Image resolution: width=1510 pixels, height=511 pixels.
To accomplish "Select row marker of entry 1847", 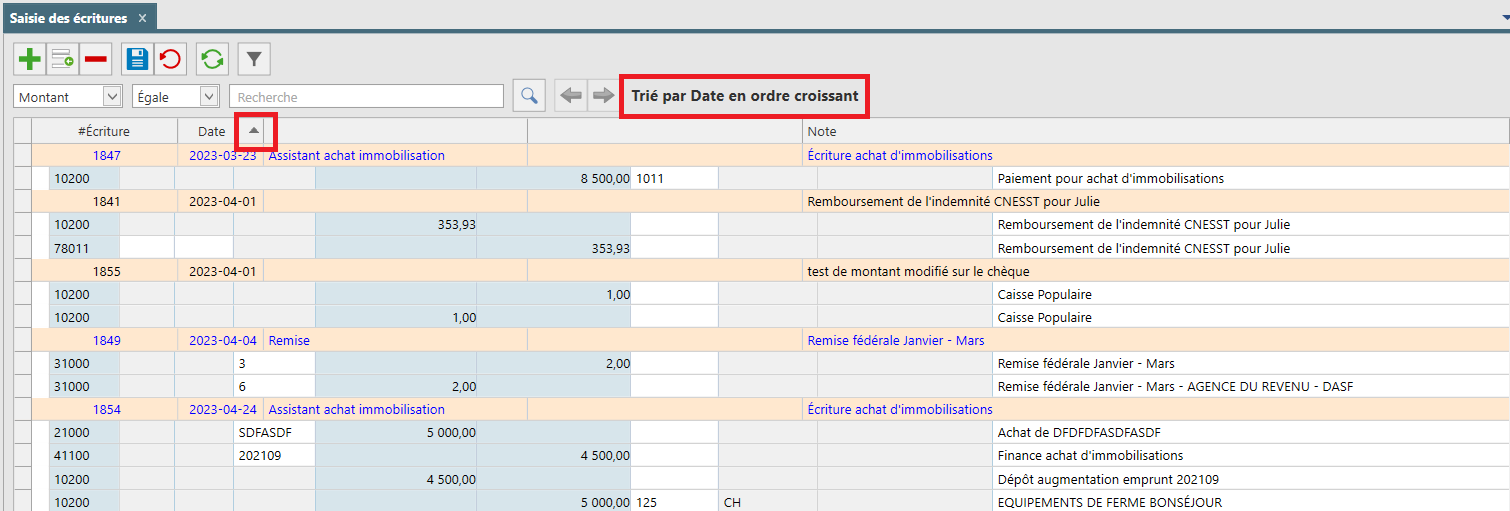I will click(x=23, y=155).
